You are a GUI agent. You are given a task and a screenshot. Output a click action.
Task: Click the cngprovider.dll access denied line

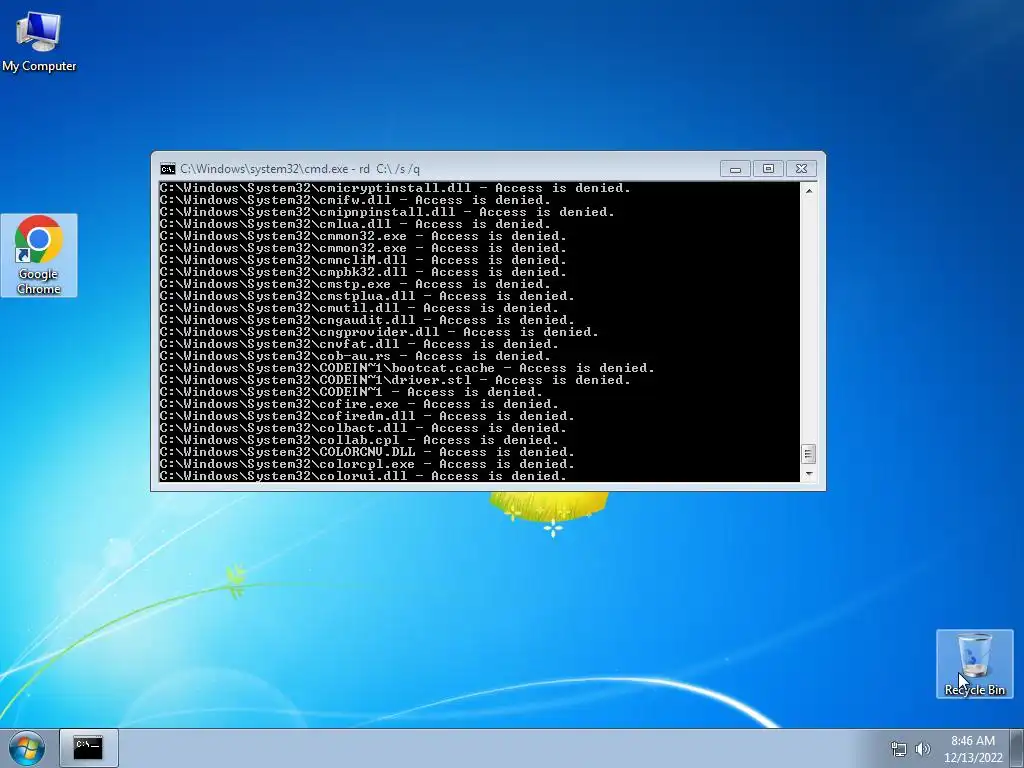coord(379,332)
